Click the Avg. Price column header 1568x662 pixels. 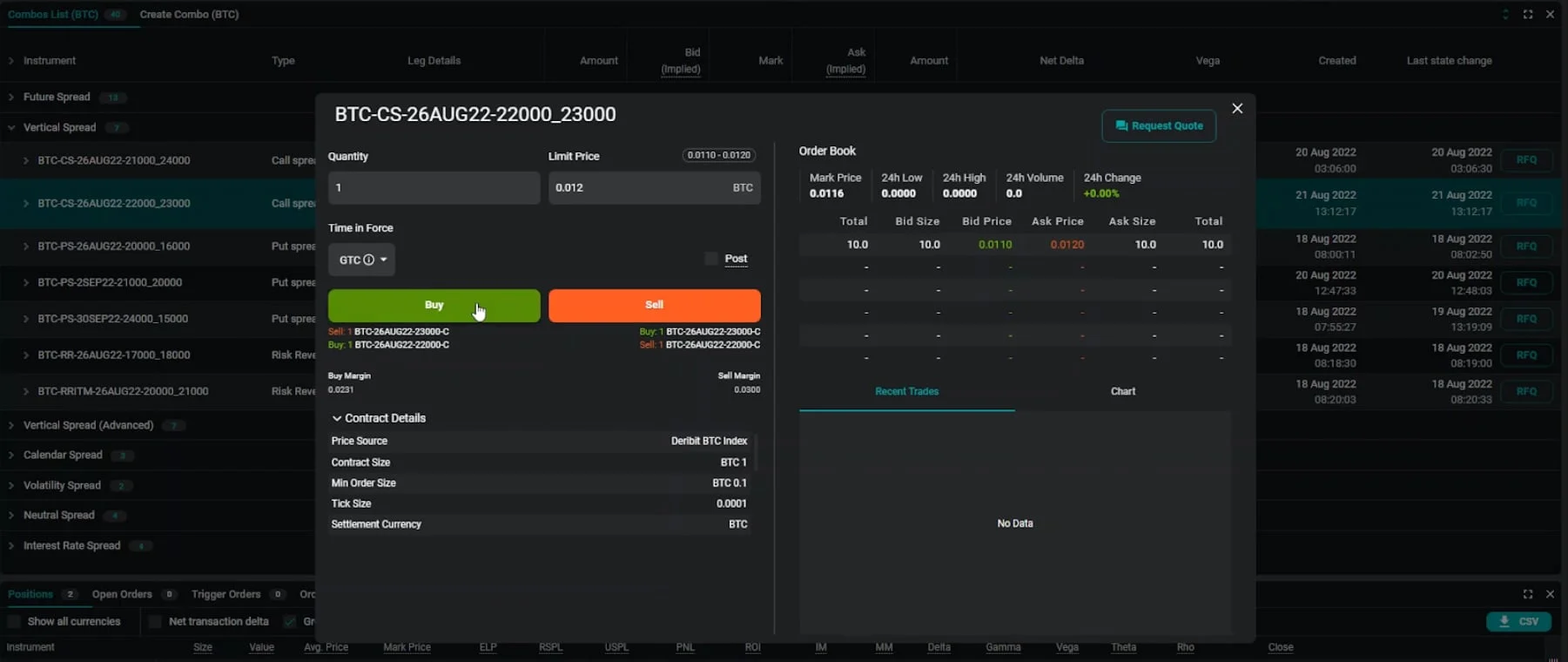point(326,647)
